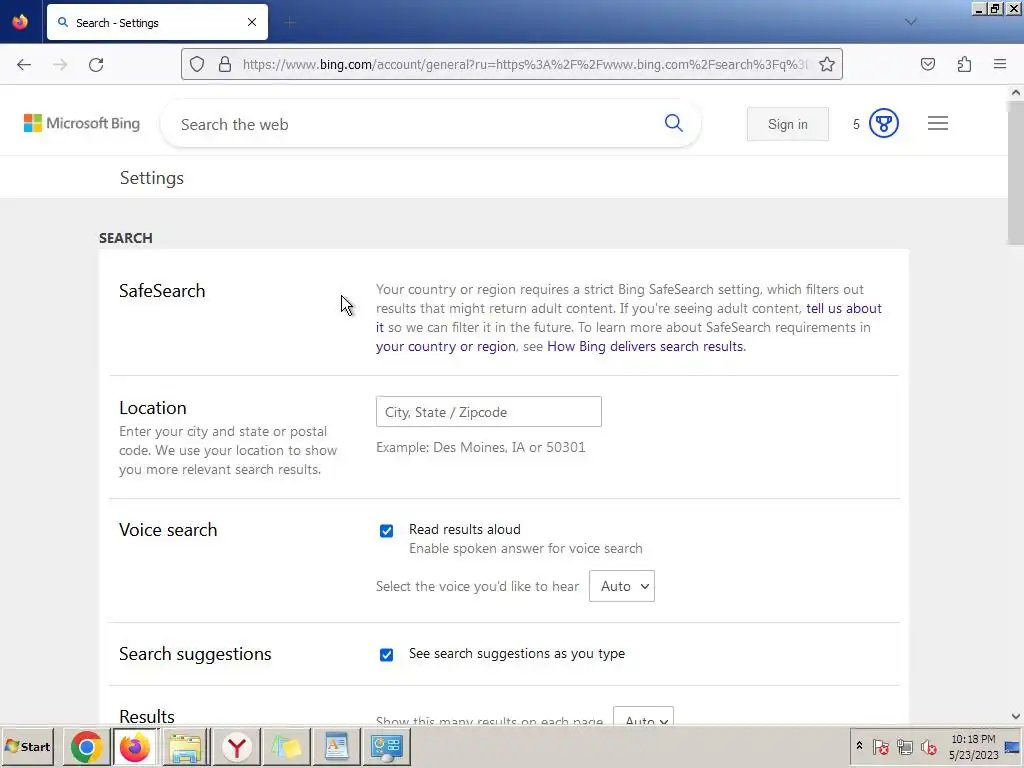
Task: Click the site security padlock icon
Action: pyautogui.click(x=225, y=64)
